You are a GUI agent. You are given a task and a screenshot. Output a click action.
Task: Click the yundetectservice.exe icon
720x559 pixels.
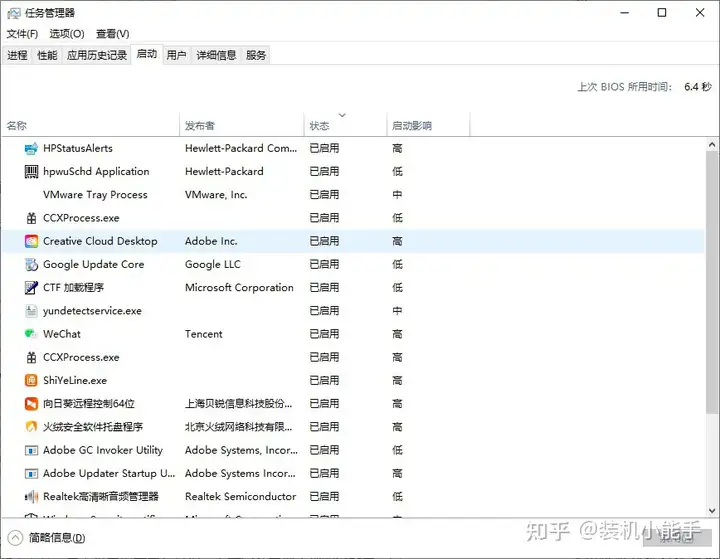click(x=31, y=311)
